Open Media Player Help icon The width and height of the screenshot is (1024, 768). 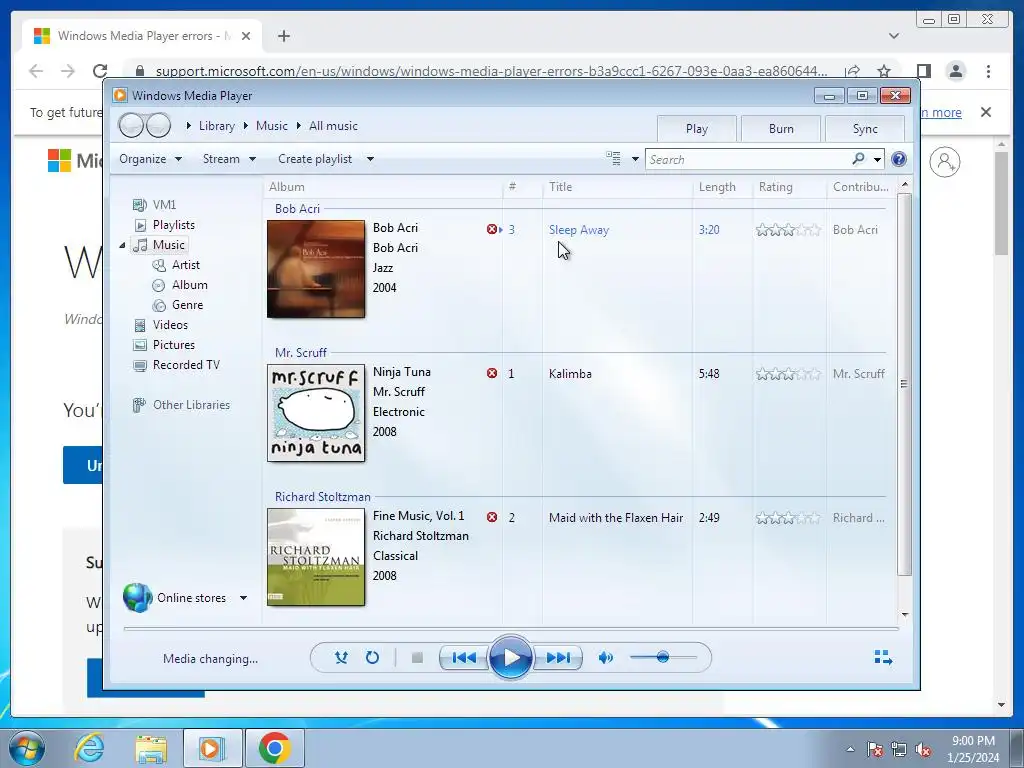[899, 159]
